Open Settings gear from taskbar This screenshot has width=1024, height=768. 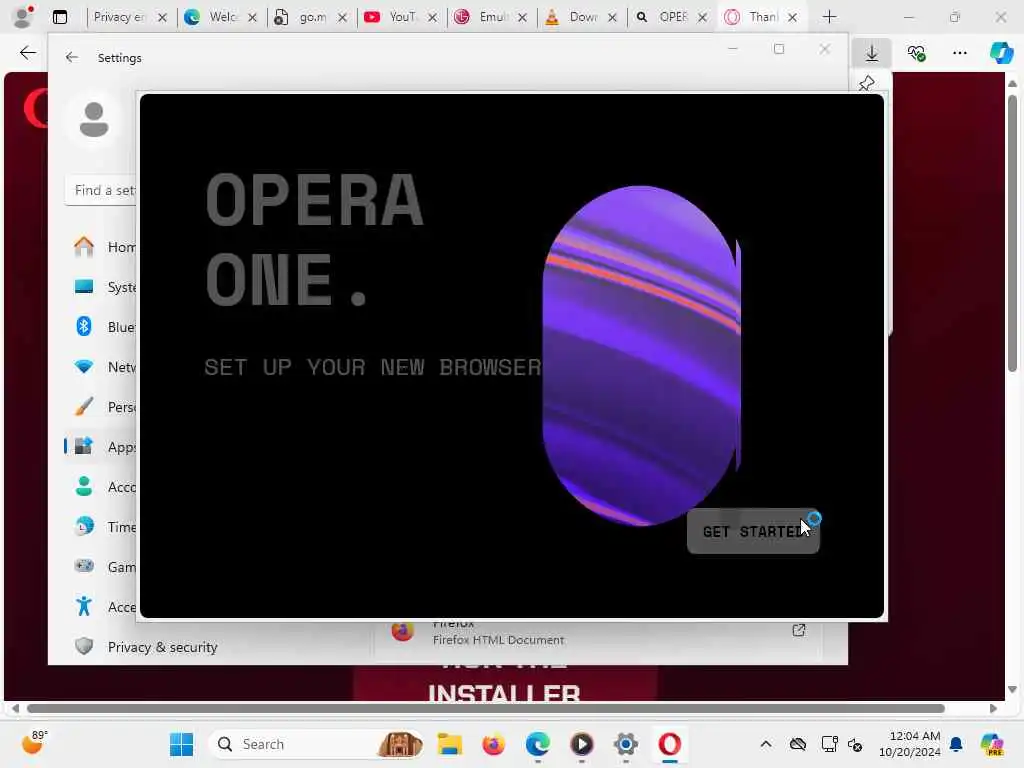click(x=626, y=744)
